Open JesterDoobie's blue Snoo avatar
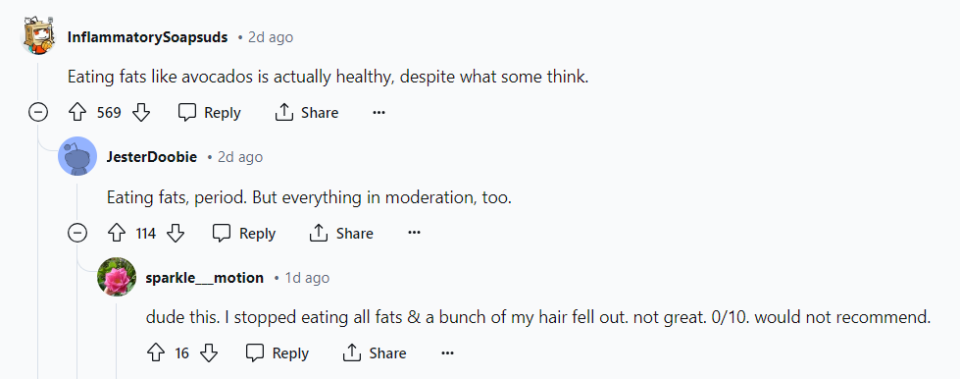Screen dimensions: 960x379 77,156
